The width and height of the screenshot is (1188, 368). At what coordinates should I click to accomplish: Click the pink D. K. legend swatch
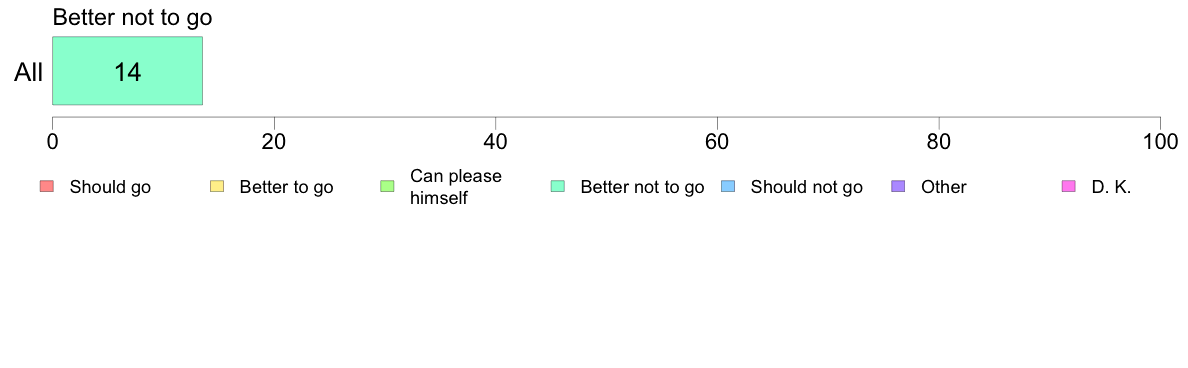pos(1069,187)
